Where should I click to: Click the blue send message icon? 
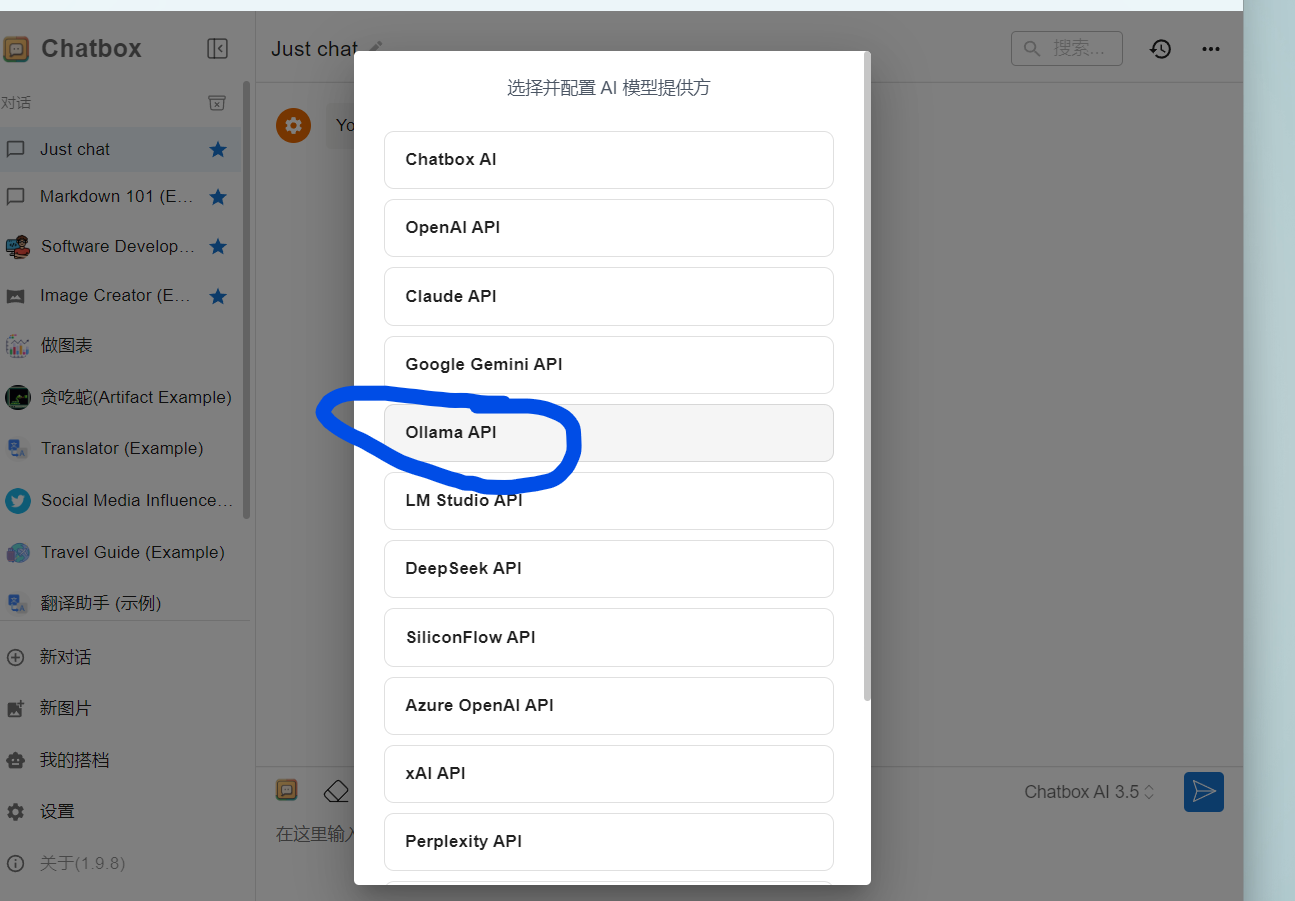pyautogui.click(x=1203, y=792)
